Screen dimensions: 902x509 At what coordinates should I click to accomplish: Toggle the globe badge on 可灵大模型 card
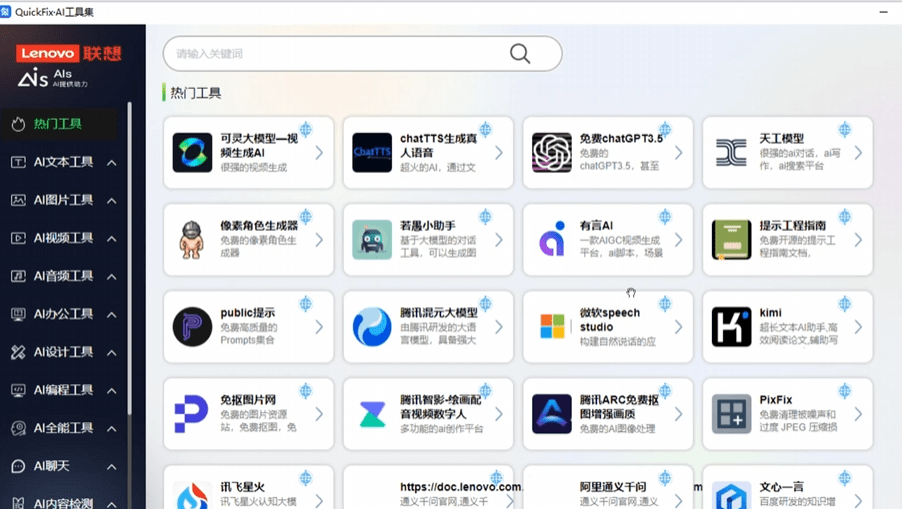(306, 129)
